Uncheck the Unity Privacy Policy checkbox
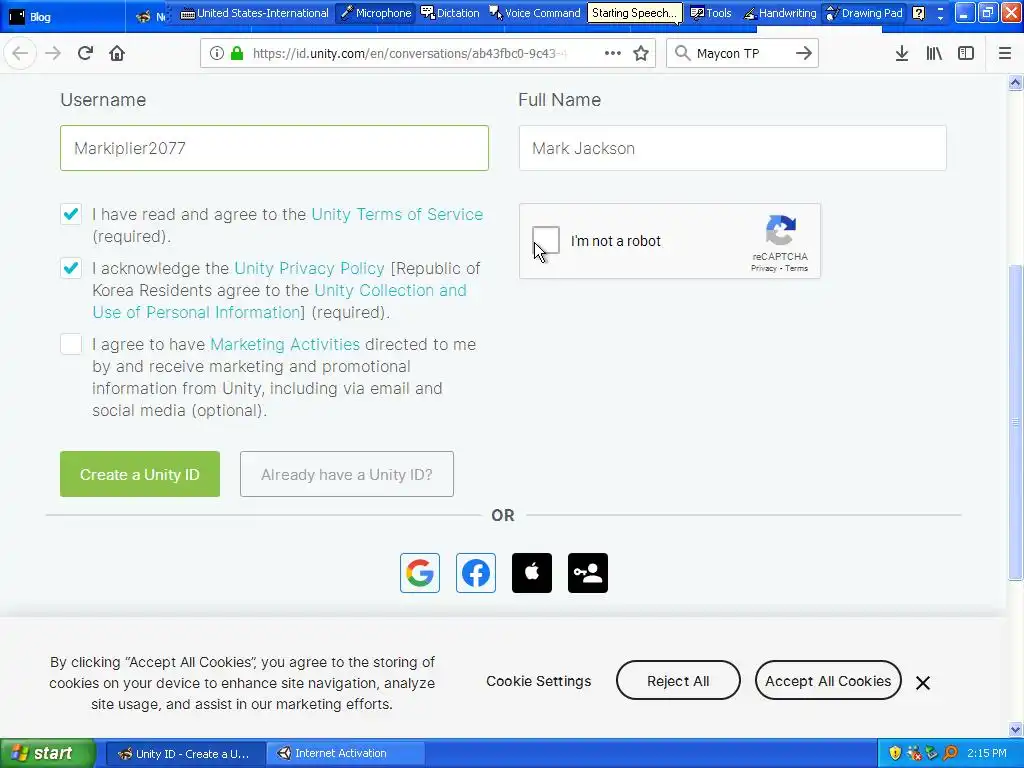The image size is (1024, 768). [x=71, y=268]
